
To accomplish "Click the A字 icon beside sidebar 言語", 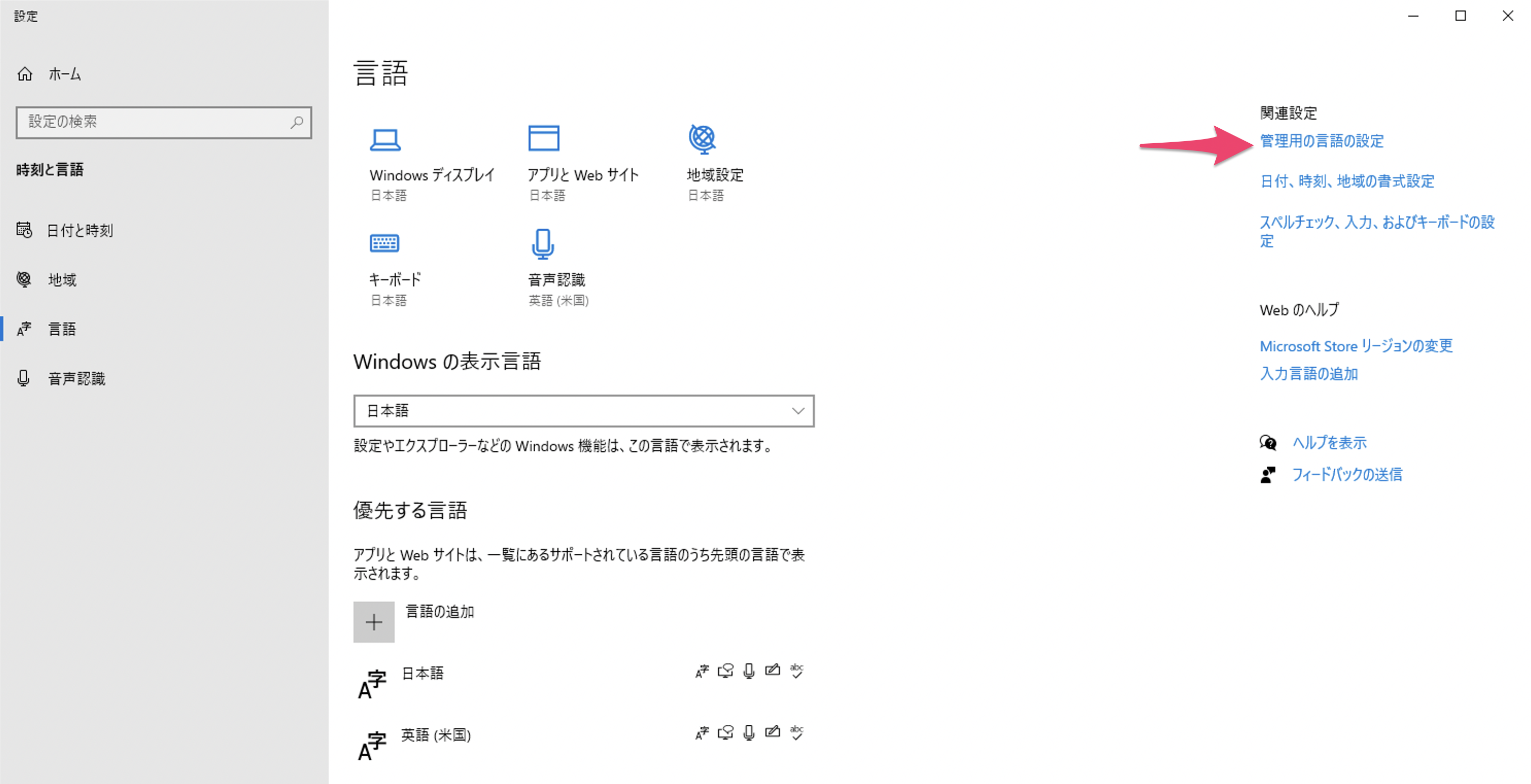I will [24, 329].
